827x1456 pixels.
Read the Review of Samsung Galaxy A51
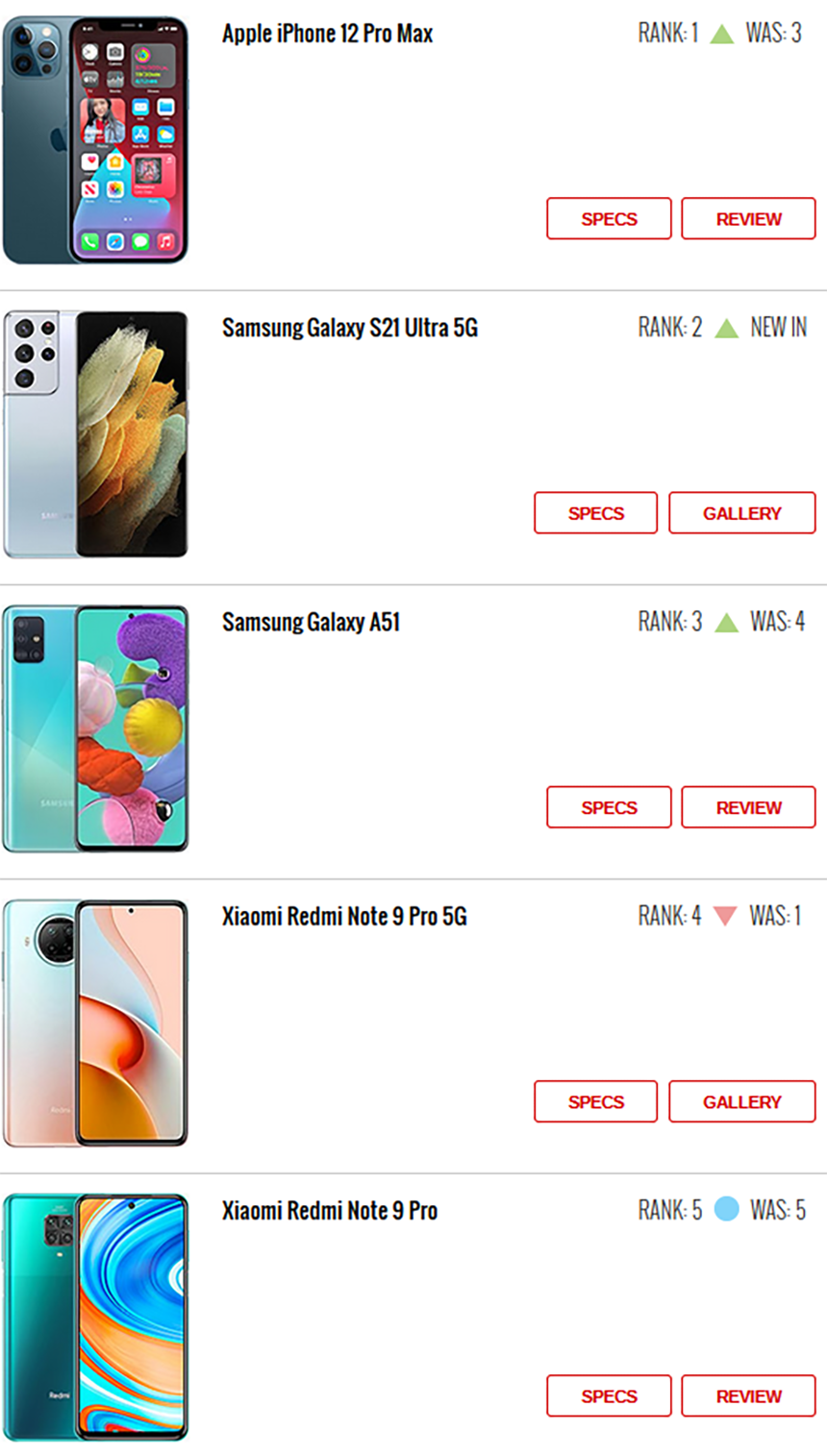click(x=748, y=807)
